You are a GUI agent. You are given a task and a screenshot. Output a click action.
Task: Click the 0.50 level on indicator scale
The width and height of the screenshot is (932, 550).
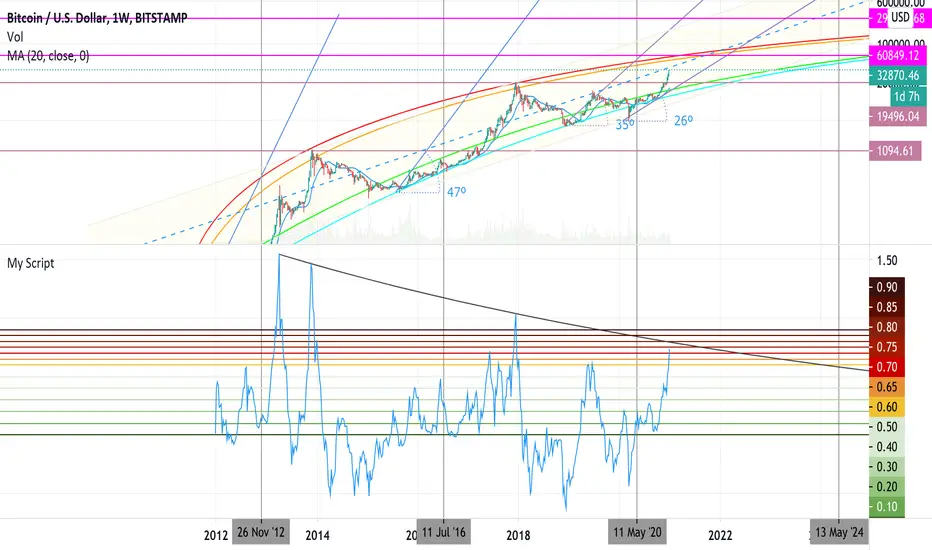pyautogui.click(x=887, y=427)
